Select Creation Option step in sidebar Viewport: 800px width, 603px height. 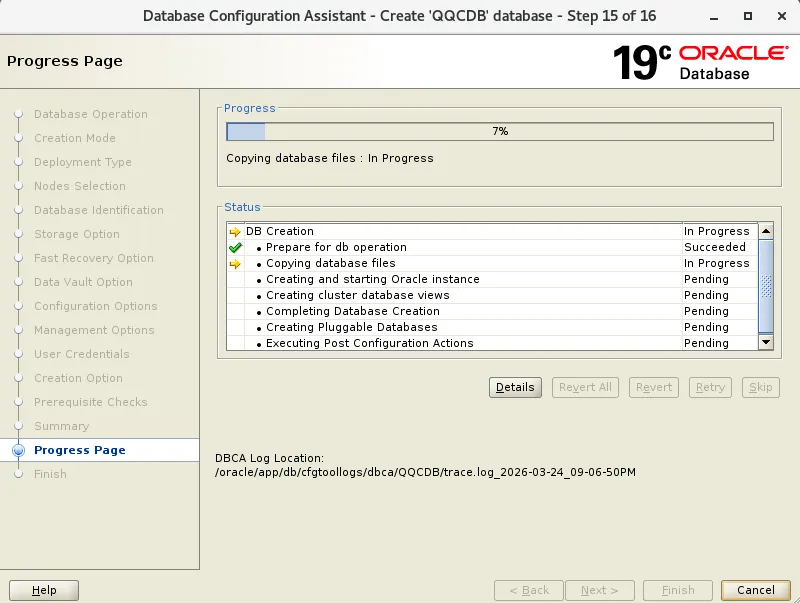78,378
